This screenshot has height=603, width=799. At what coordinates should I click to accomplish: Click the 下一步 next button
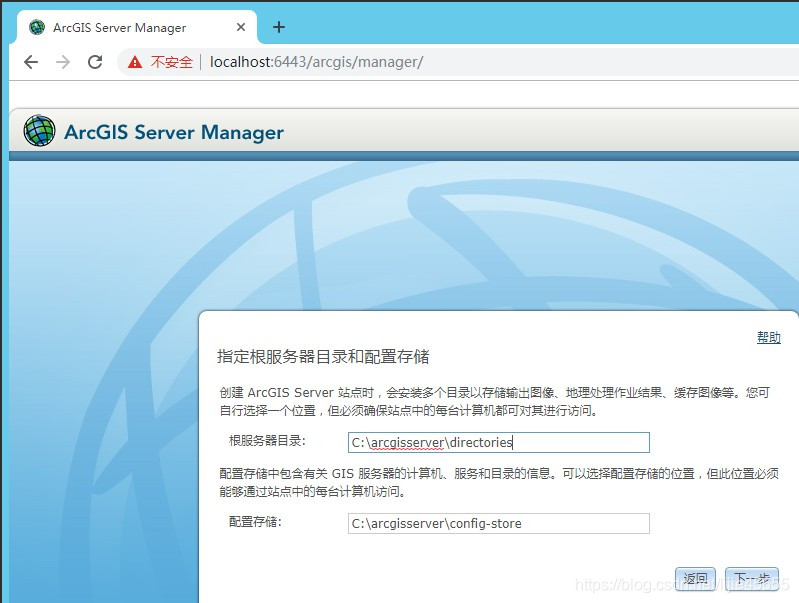point(752,580)
